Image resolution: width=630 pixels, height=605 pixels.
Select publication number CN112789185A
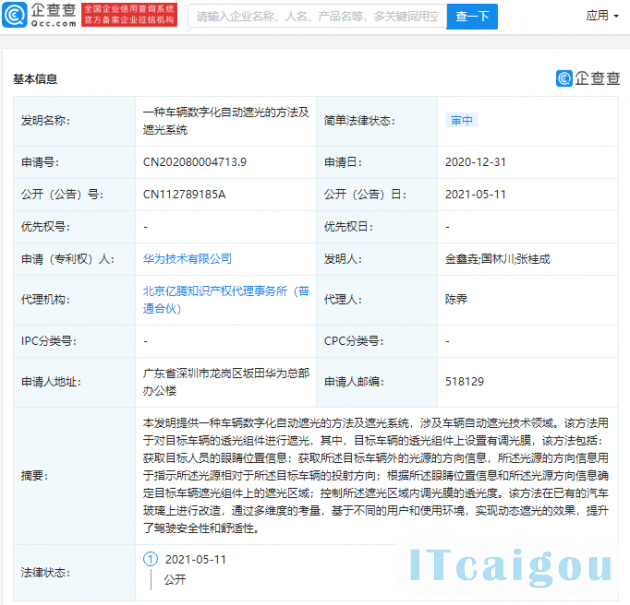[184, 194]
